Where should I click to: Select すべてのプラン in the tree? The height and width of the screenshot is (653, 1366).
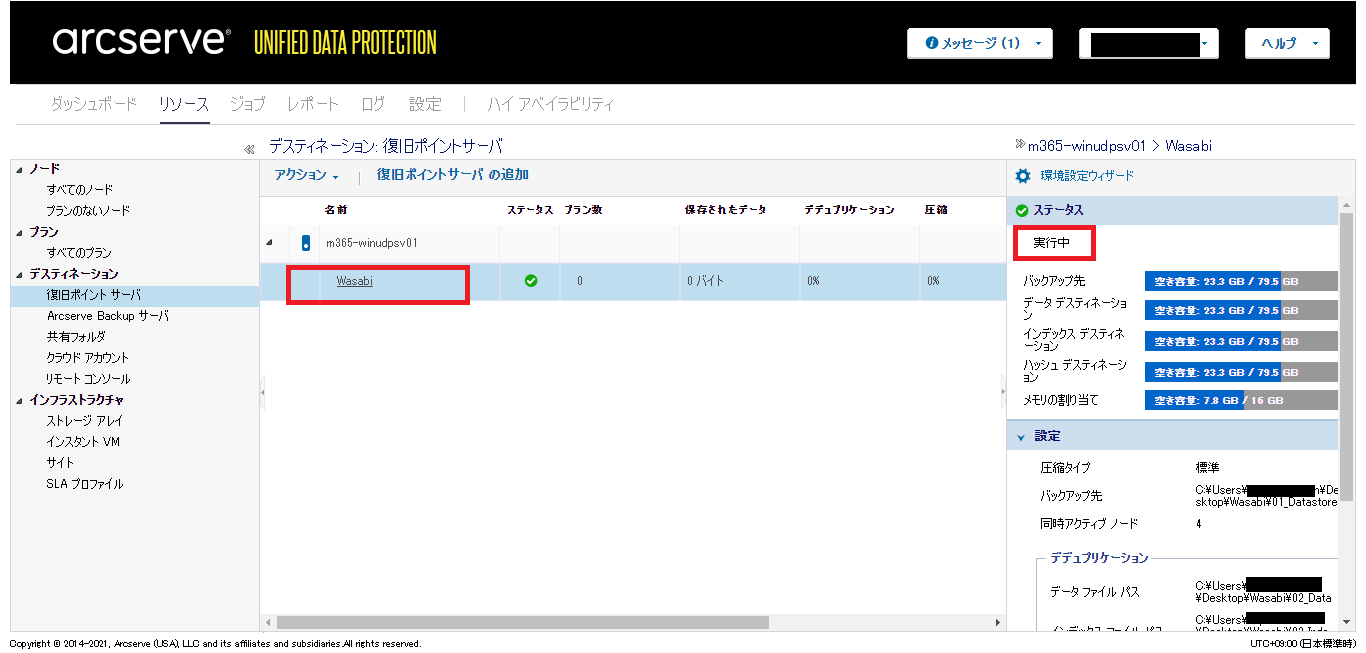tap(79, 253)
